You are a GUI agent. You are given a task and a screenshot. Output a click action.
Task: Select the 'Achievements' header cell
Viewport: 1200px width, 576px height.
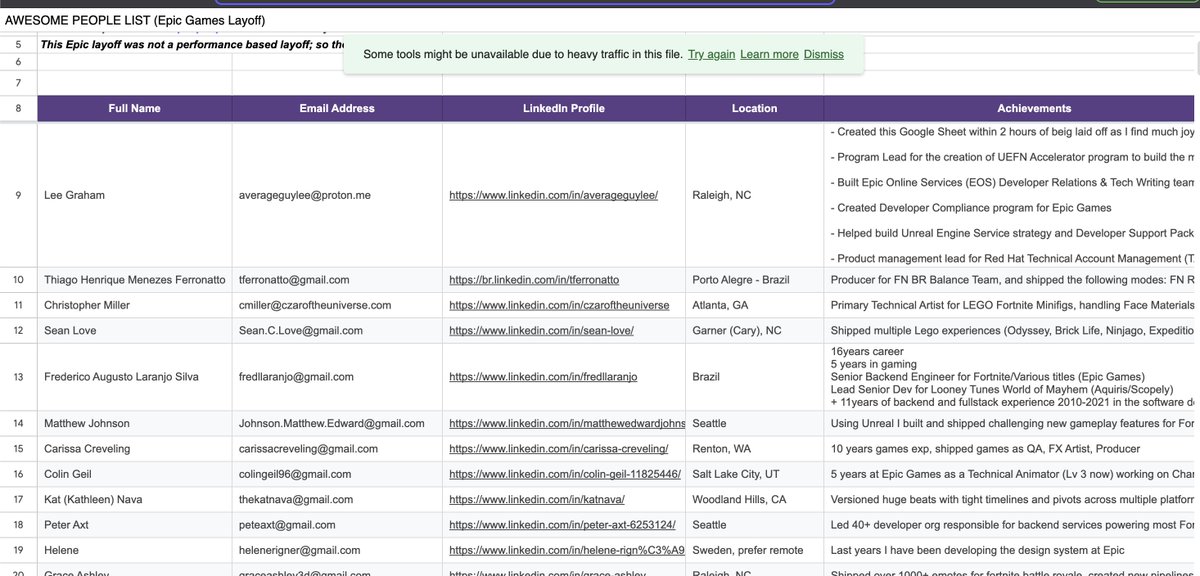pyautogui.click(x=1011, y=108)
